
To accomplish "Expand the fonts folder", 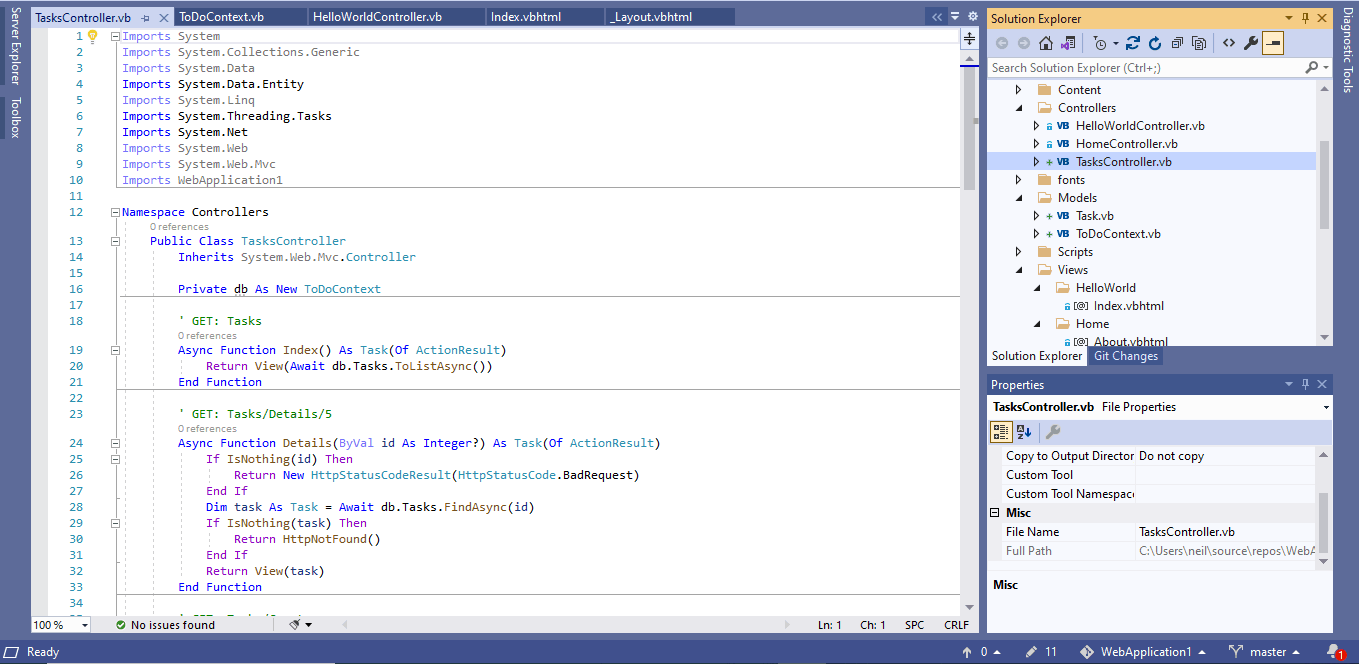I will [x=1018, y=179].
